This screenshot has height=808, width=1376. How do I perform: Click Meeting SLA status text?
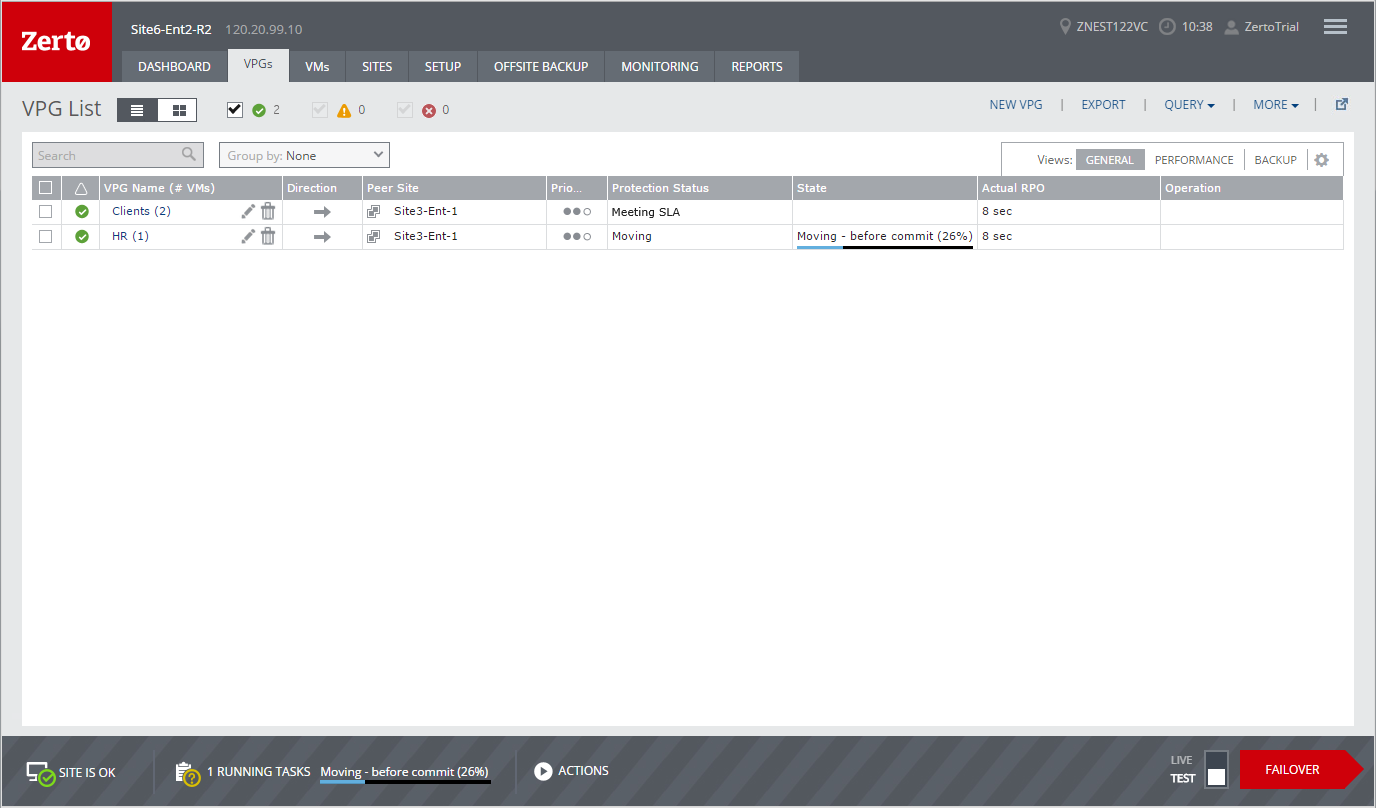pos(646,212)
